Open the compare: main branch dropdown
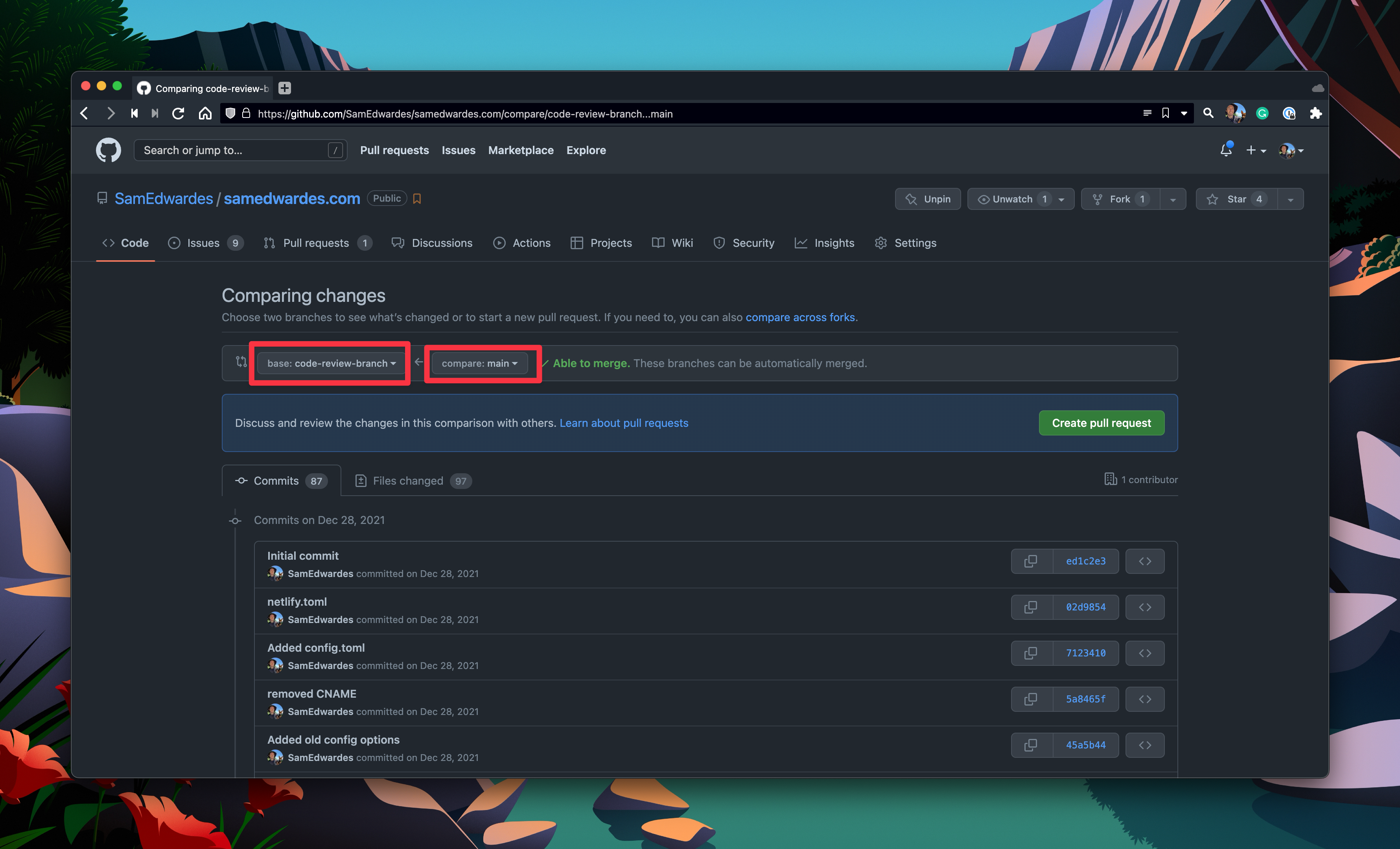The image size is (1400, 849). click(479, 364)
